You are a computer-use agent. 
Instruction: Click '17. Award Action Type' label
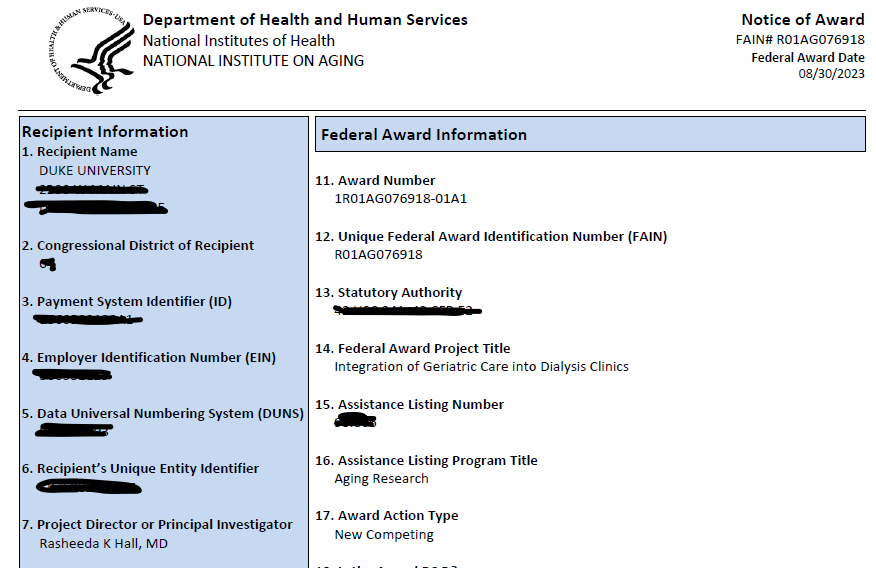point(387,516)
